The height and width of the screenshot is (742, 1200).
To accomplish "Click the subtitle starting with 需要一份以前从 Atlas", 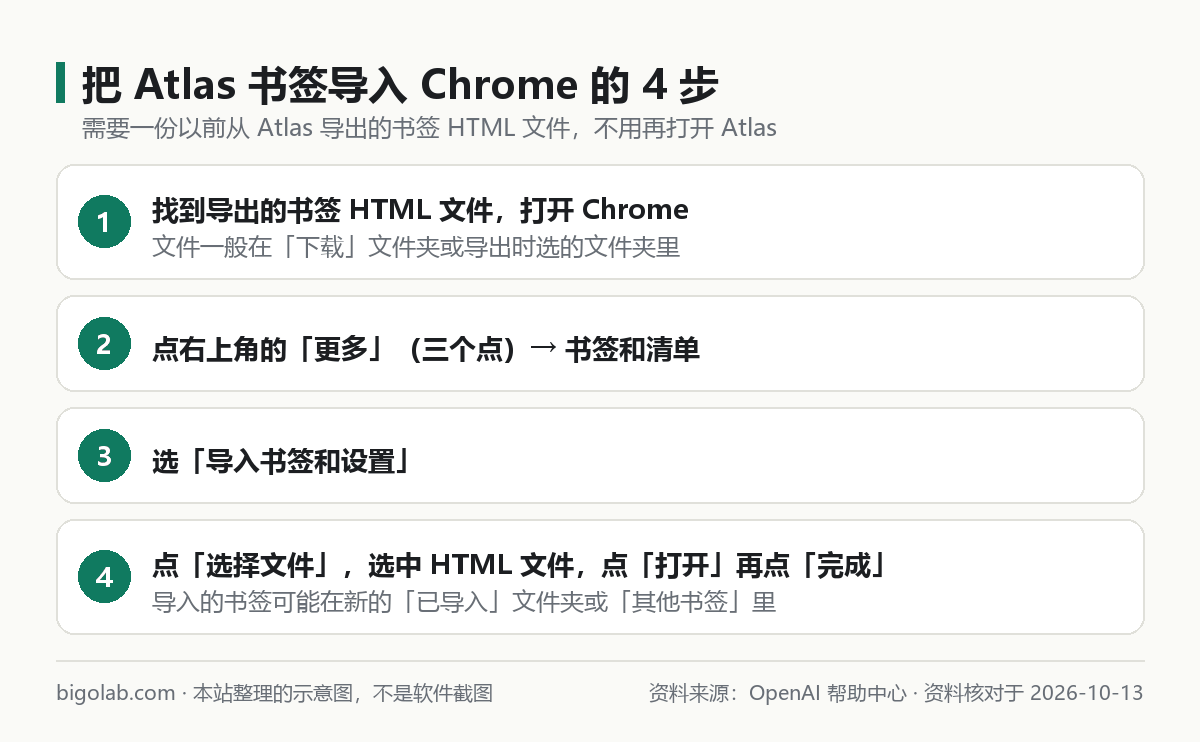I will click(x=429, y=129).
